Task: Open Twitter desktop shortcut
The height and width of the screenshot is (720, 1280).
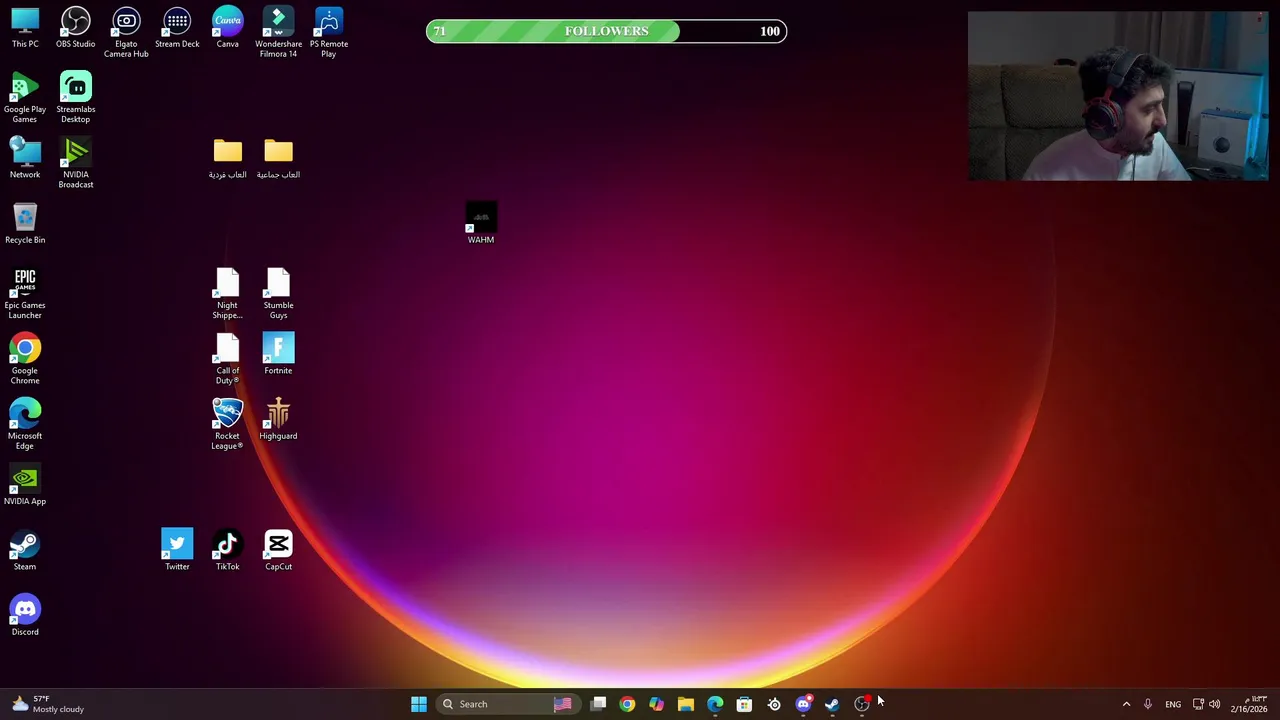Action: point(177,550)
